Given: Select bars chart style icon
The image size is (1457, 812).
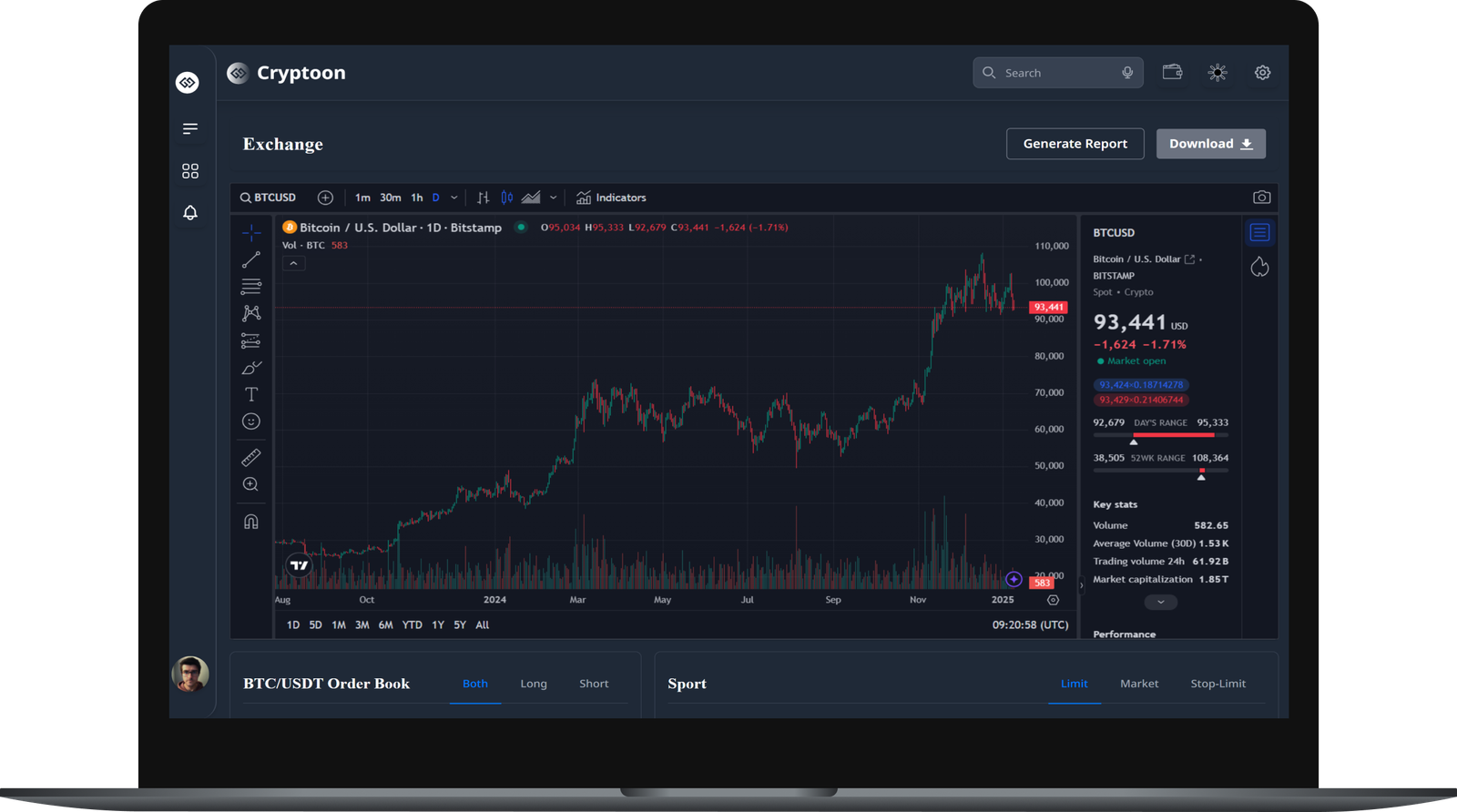Looking at the screenshot, I should tap(484, 198).
